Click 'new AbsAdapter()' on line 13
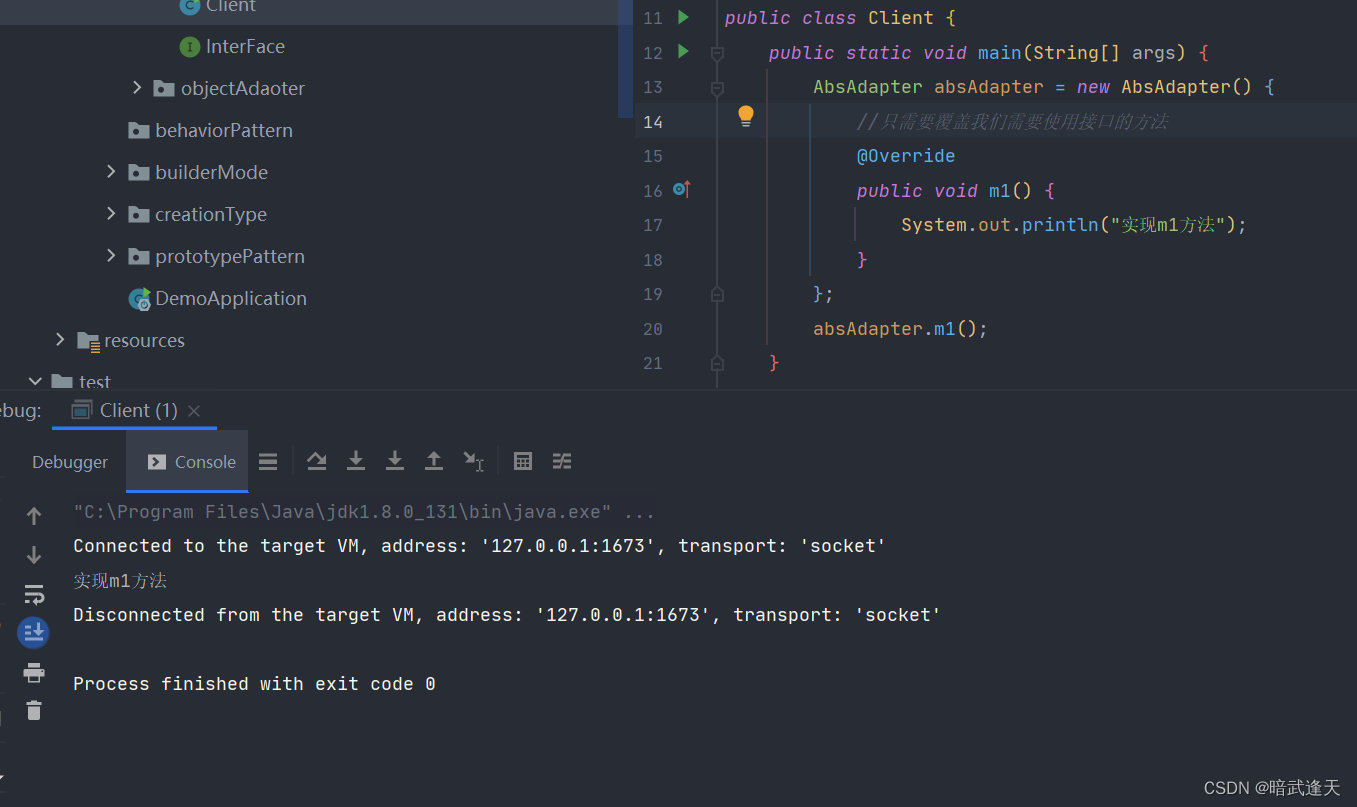The height and width of the screenshot is (807, 1357). (1164, 87)
